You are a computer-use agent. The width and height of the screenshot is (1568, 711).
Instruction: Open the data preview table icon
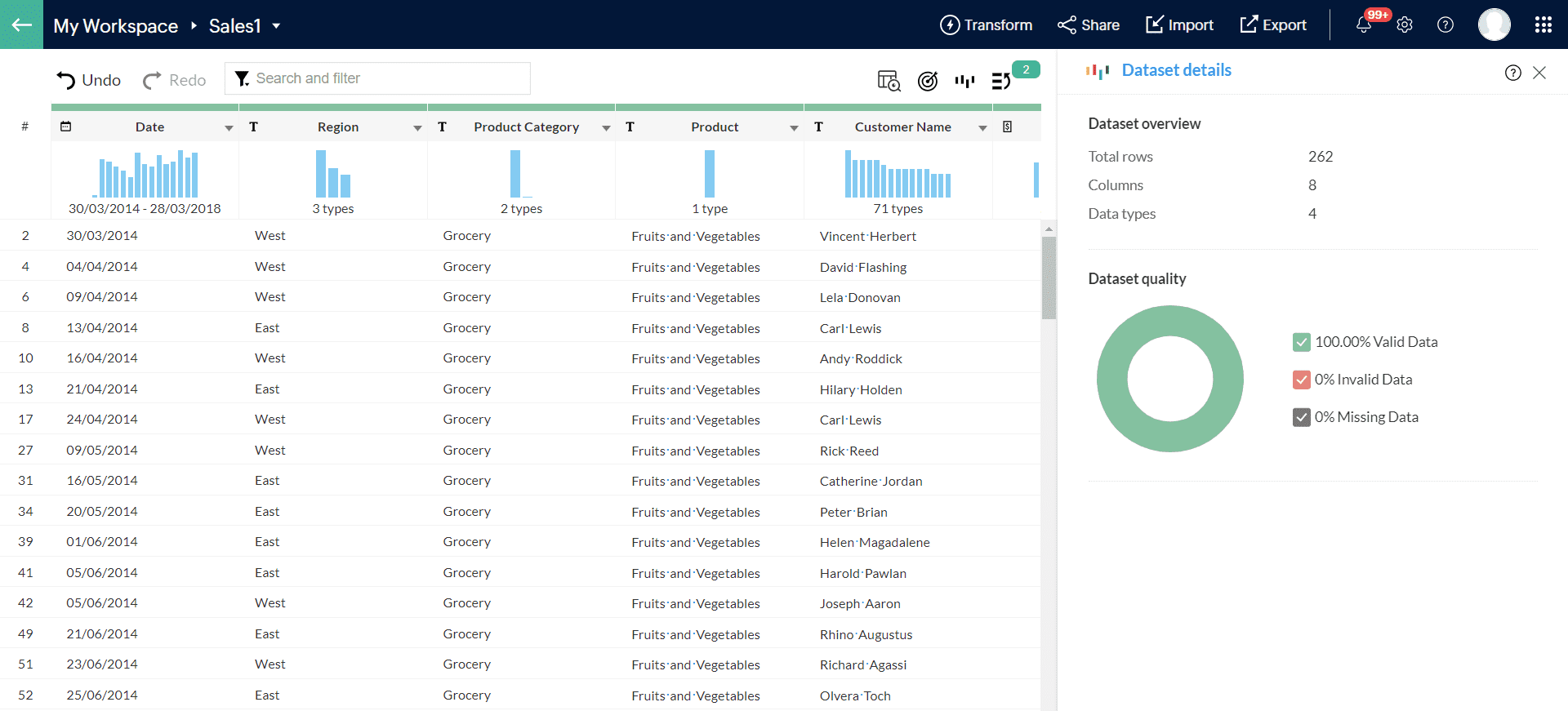(x=889, y=81)
